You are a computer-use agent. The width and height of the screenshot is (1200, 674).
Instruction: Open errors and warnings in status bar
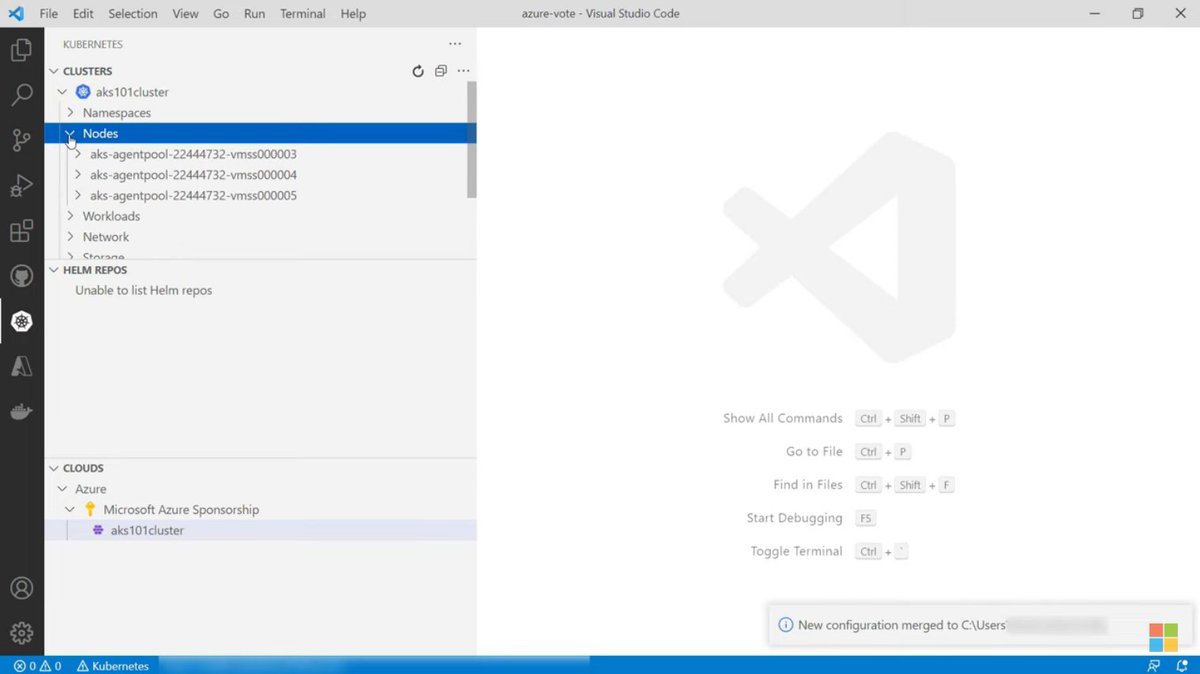coord(37,666)
